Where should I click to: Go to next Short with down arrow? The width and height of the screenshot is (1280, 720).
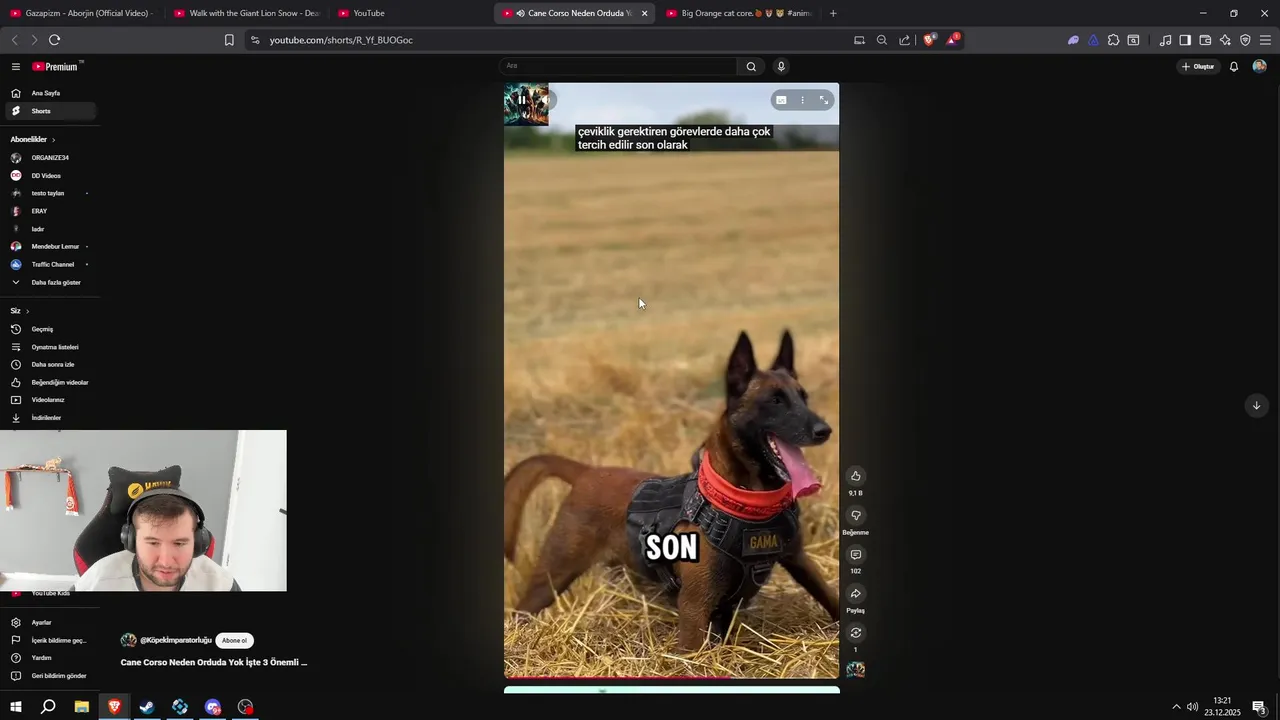(x=1256, y=405)
